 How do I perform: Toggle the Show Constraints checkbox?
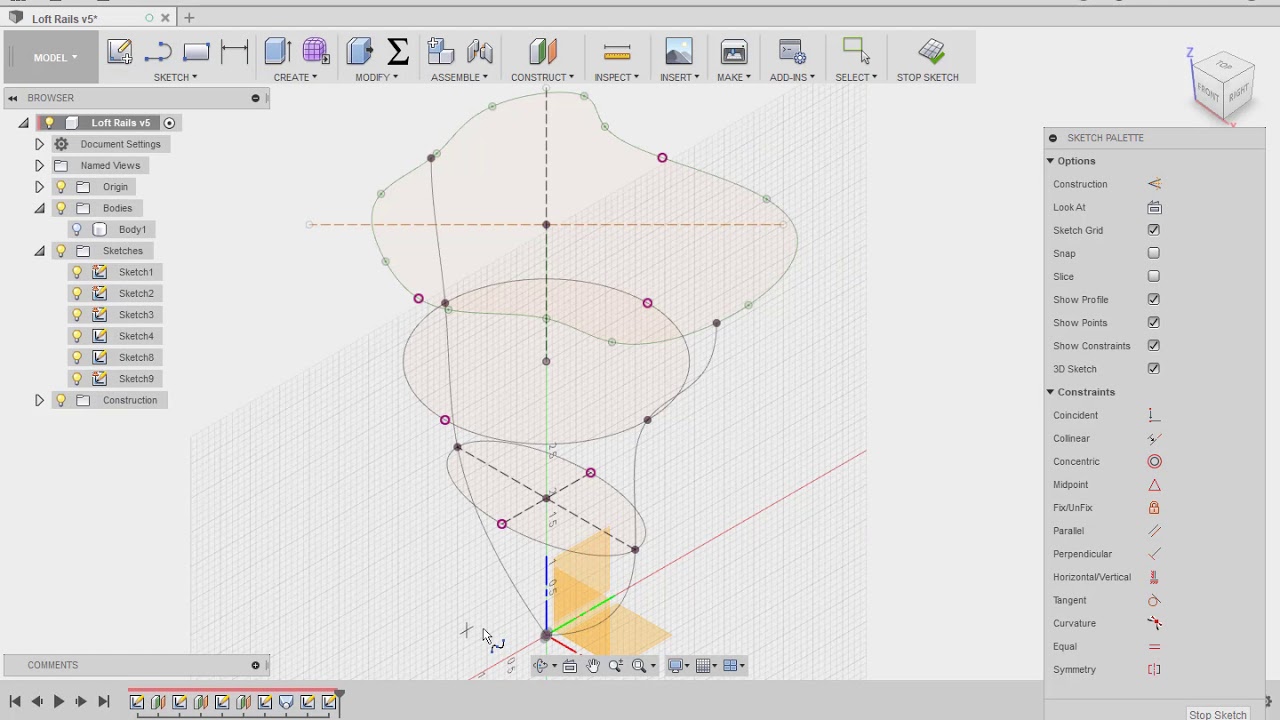tap(1154, 345)
